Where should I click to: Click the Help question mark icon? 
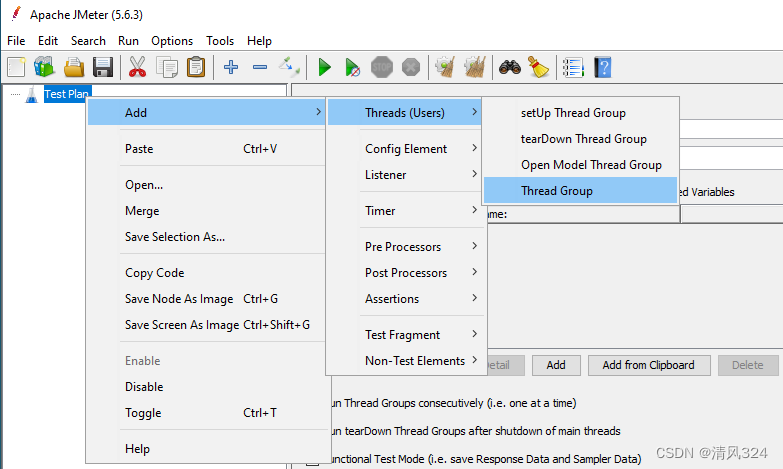click(x=603, y=67)
